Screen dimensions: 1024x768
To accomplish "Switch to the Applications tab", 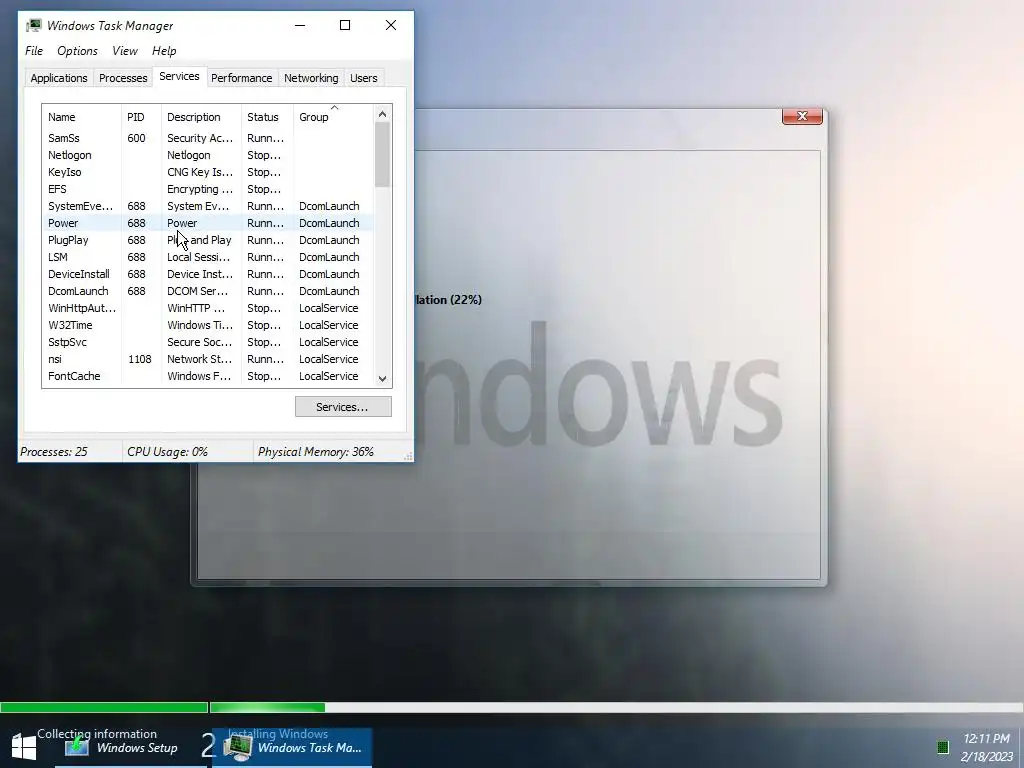I will 59,78.
